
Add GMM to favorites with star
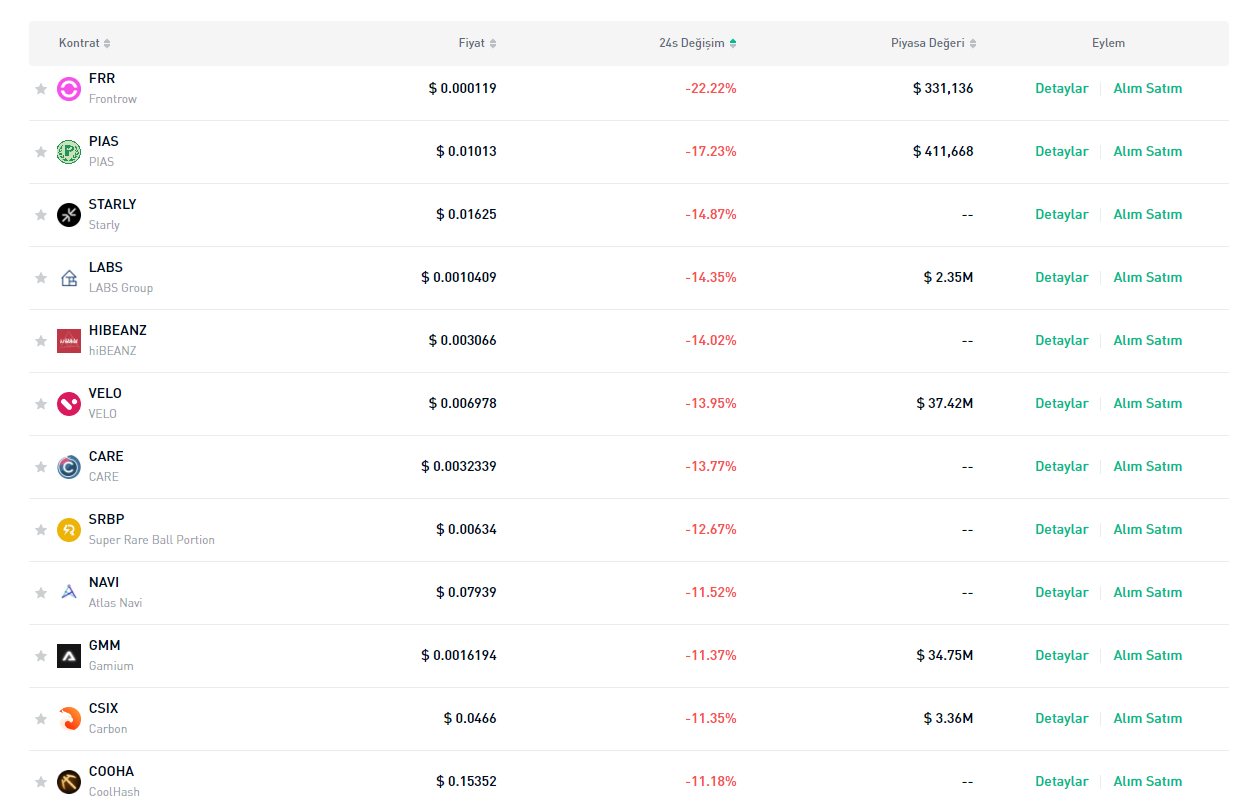[41, 656]
